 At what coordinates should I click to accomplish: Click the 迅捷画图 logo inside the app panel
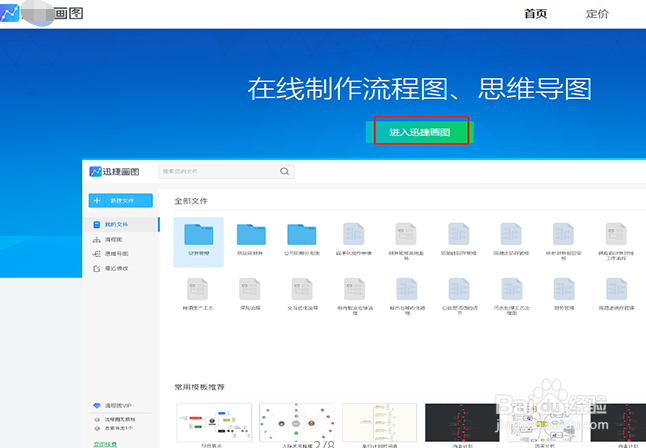pyautogui.click(x=114, y=171)
